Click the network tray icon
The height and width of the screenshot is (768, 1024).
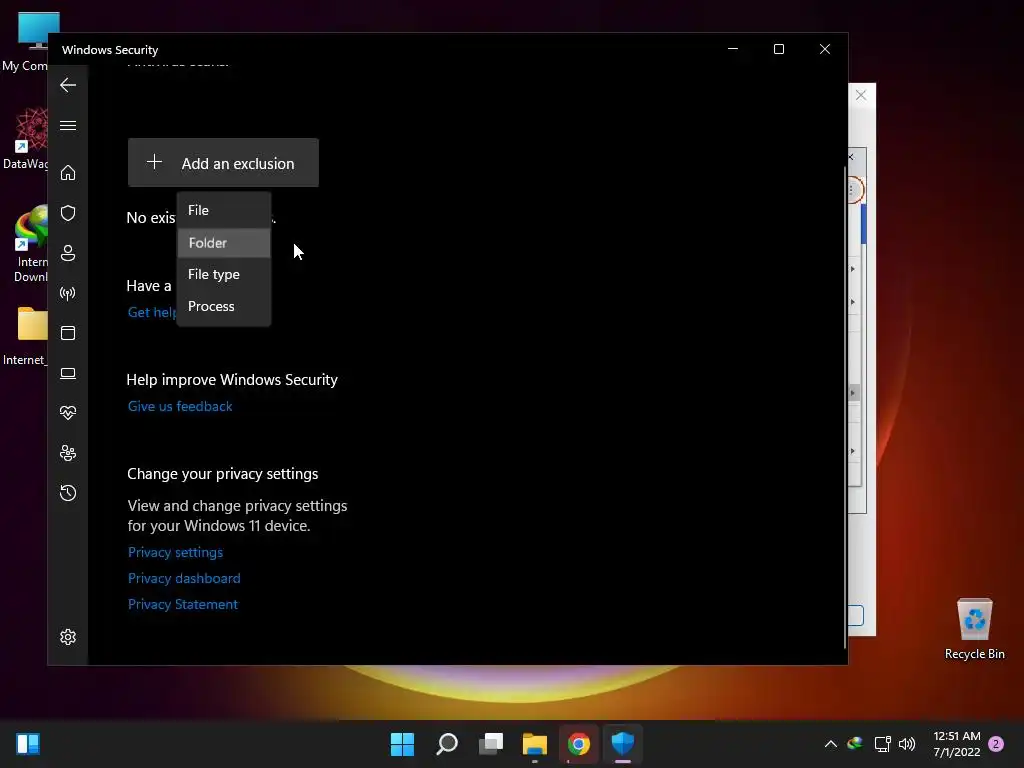click(882, 744)
